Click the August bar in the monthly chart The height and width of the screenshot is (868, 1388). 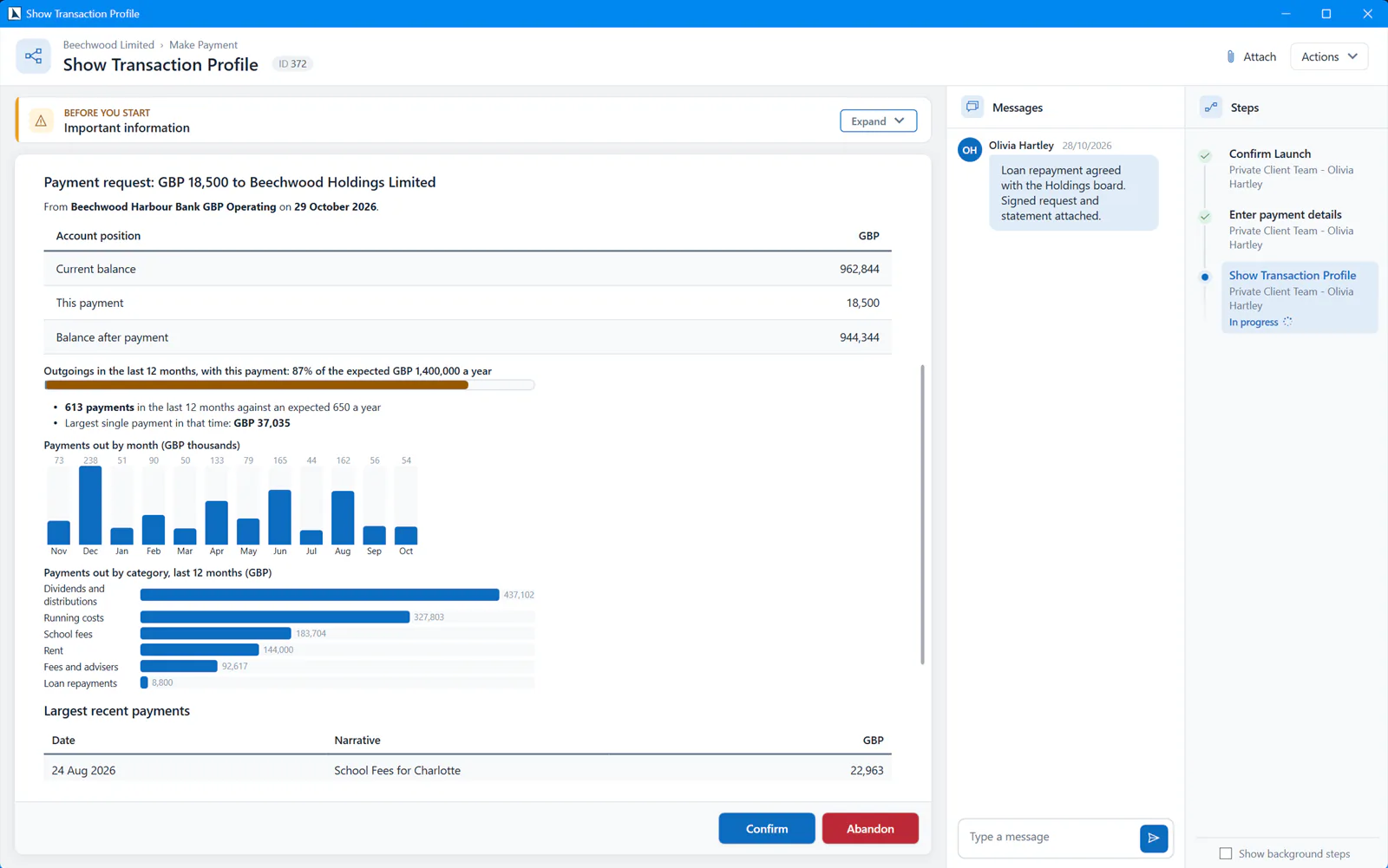pyautogui.click(x=343, y=518)
